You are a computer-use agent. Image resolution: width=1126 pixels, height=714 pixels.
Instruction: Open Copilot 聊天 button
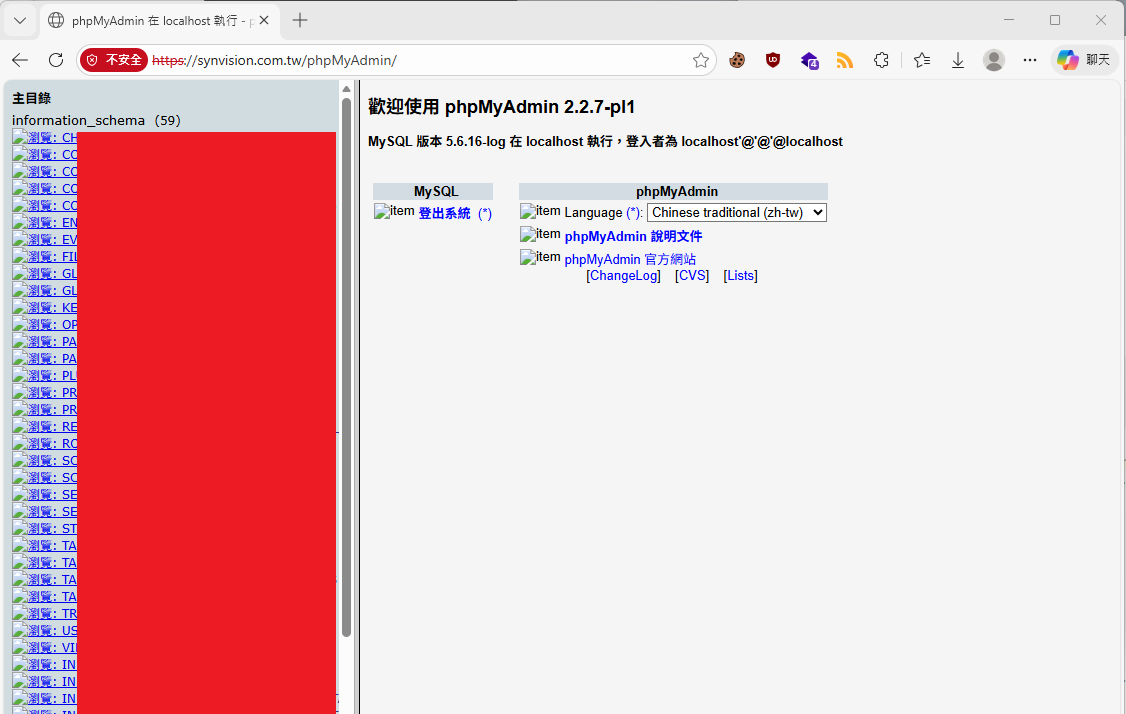(1084, 60)
